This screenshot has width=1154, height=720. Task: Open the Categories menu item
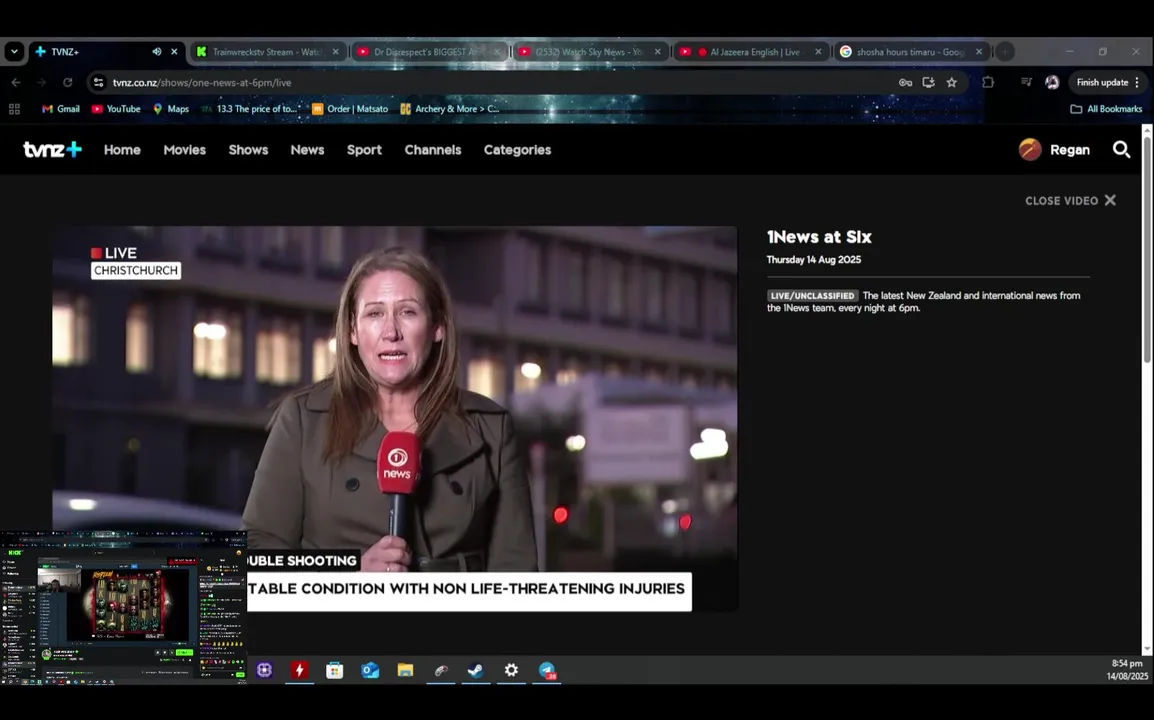coord(517,149)
